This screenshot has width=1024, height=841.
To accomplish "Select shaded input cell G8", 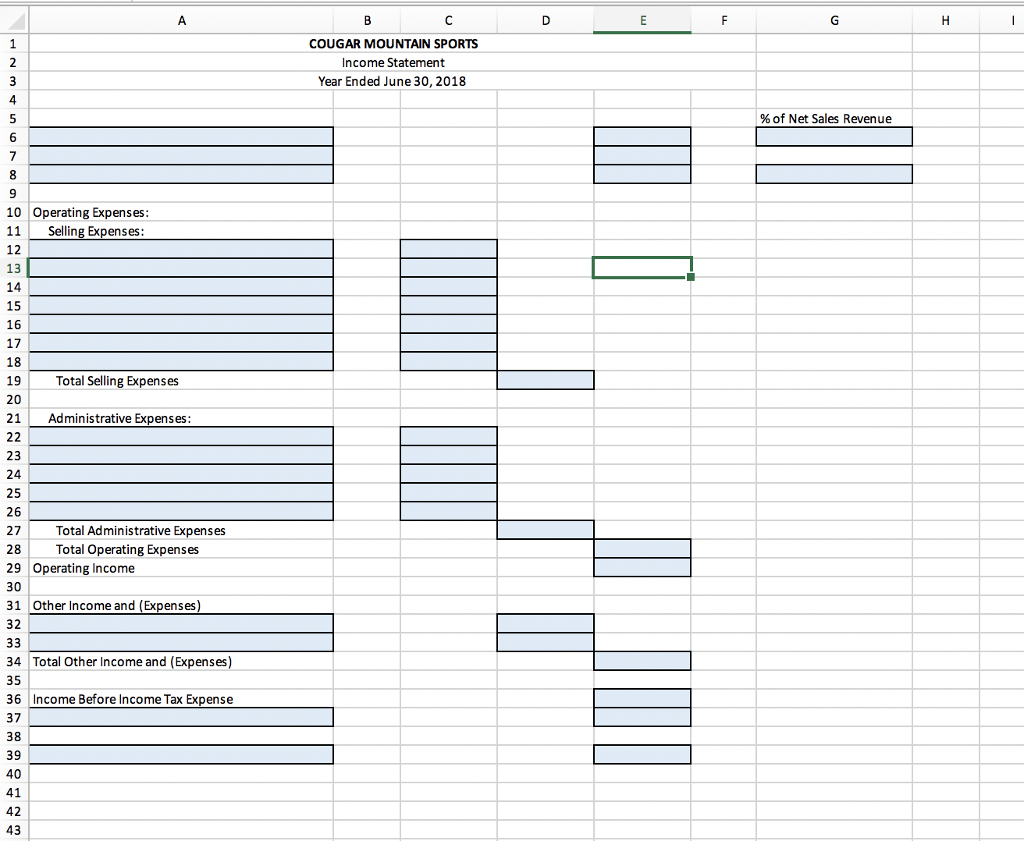I will coord(834,174).
